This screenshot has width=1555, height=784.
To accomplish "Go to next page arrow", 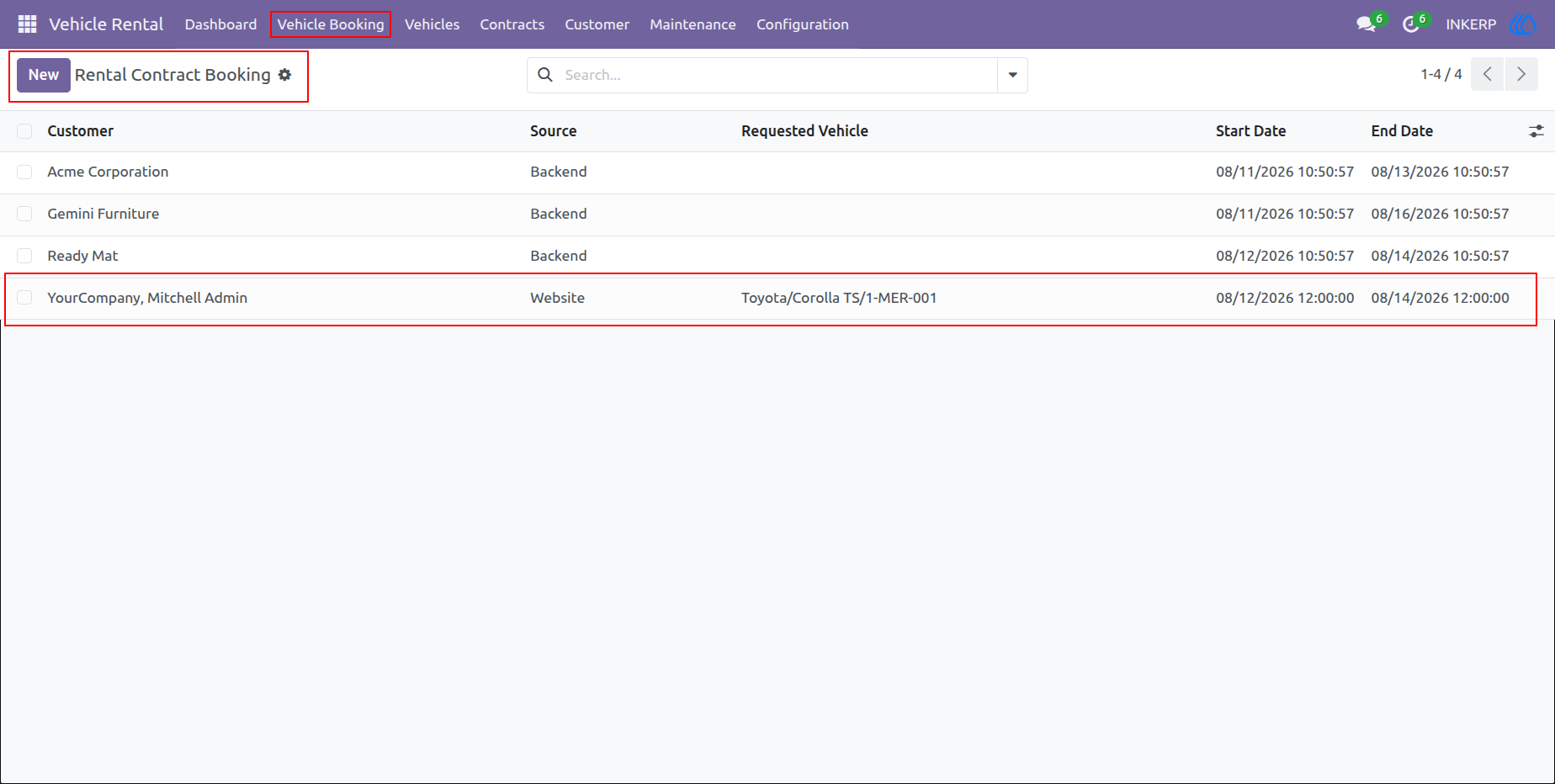I will (1521, 74).
